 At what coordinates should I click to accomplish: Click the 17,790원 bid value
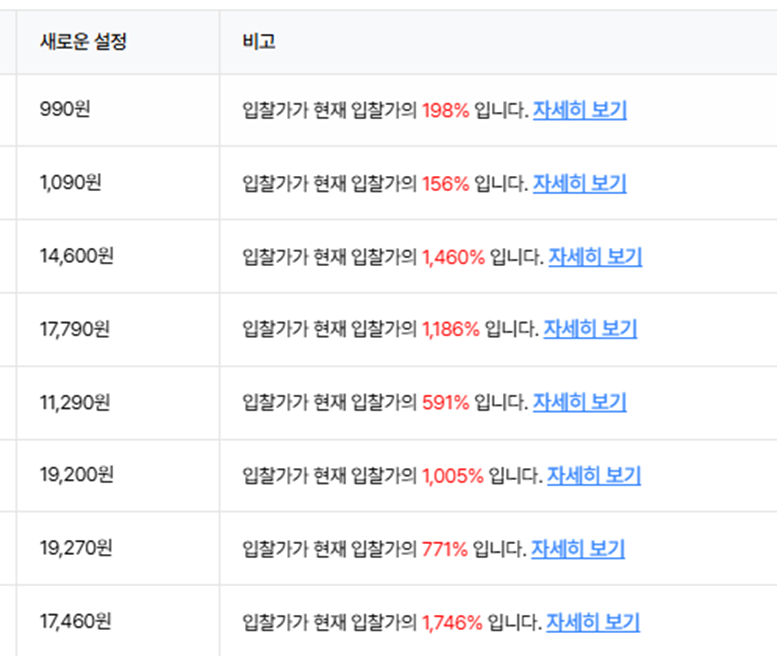click(75, 329)
